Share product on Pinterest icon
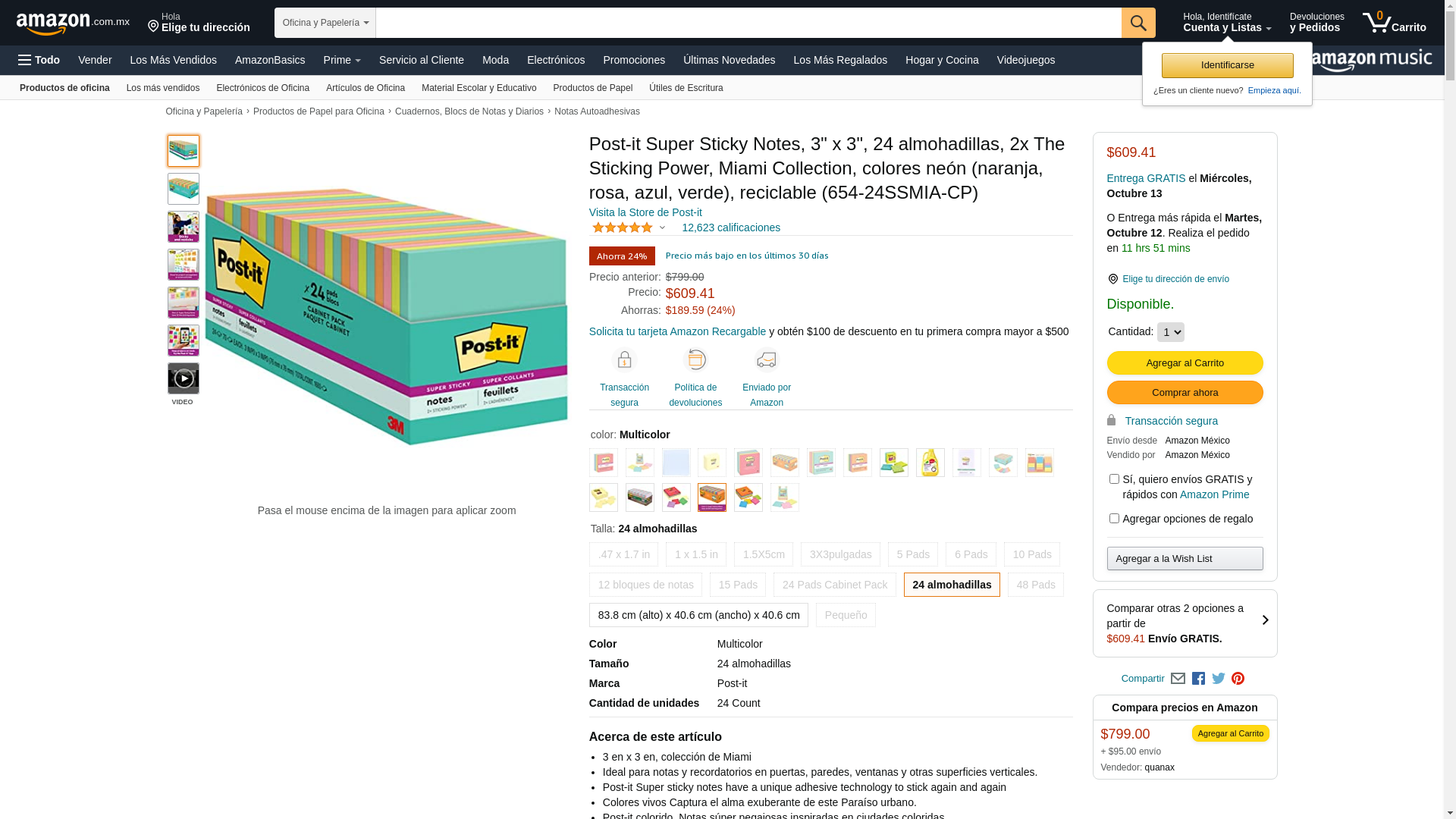Screen dimensions: 1456x819 1238,679
